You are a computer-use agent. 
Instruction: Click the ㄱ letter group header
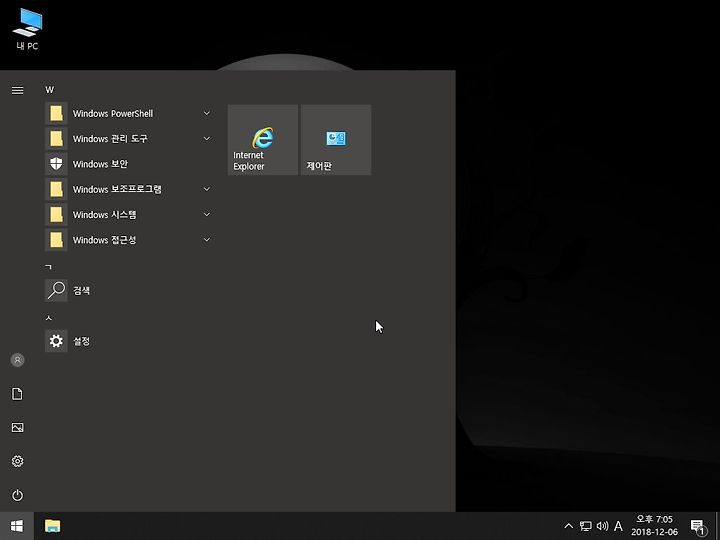49,267
